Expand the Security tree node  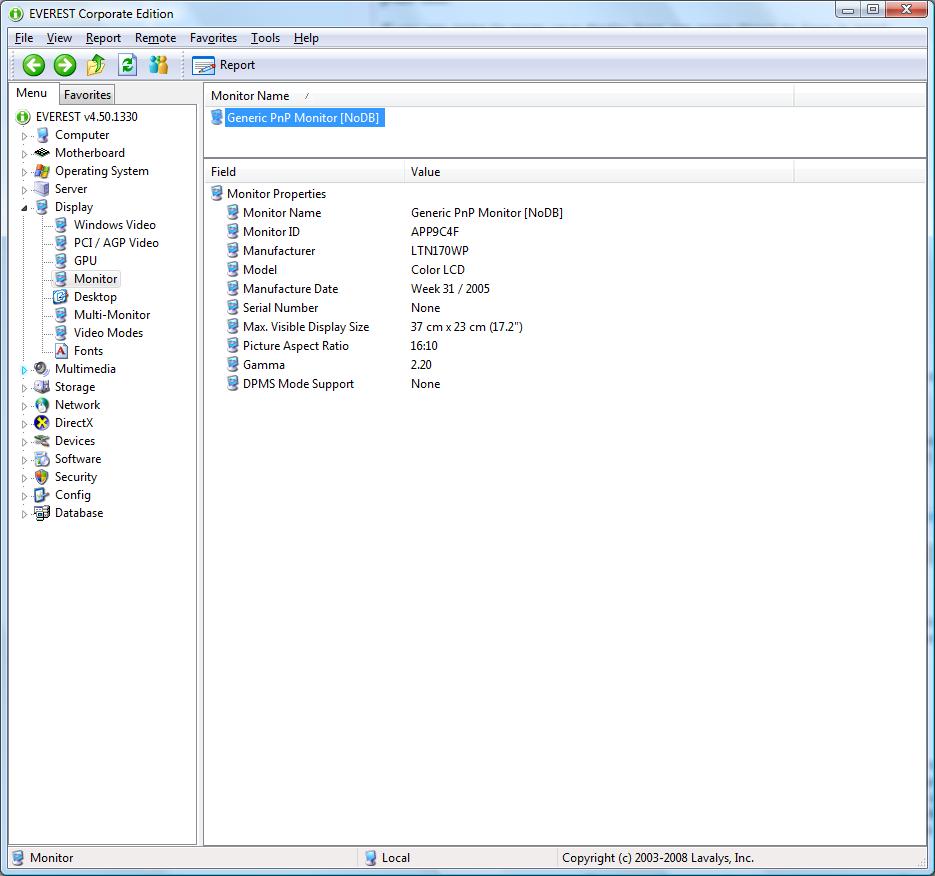[24, 478]
